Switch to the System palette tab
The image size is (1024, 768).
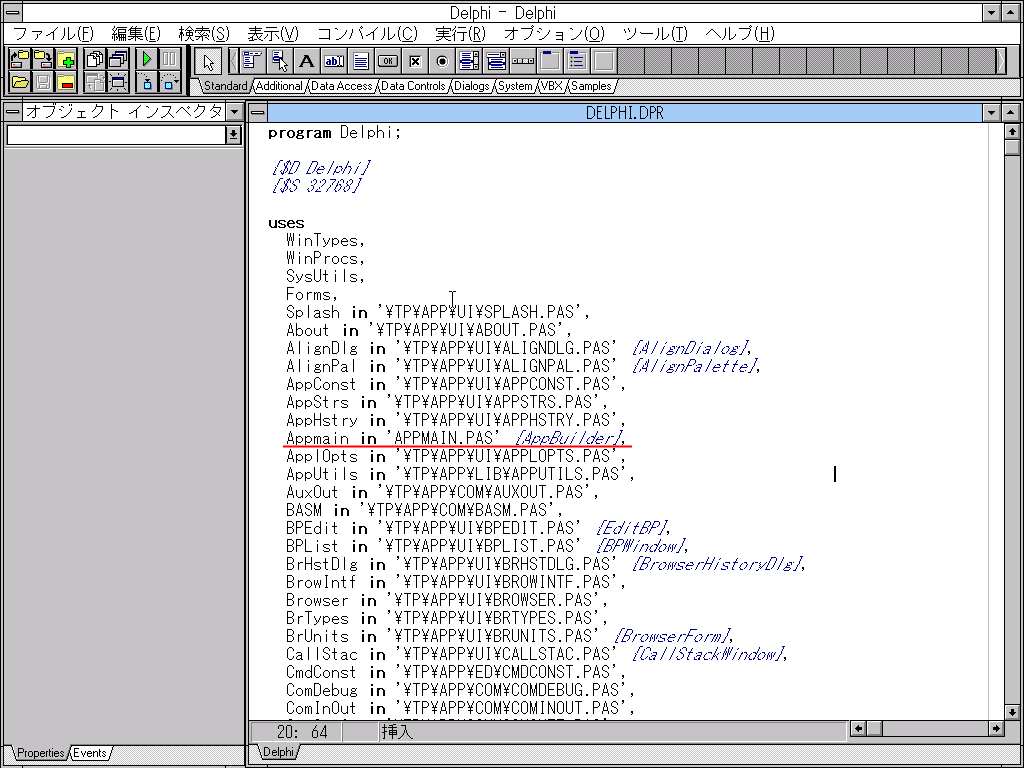pyautogui.click(x=515, y=86)
